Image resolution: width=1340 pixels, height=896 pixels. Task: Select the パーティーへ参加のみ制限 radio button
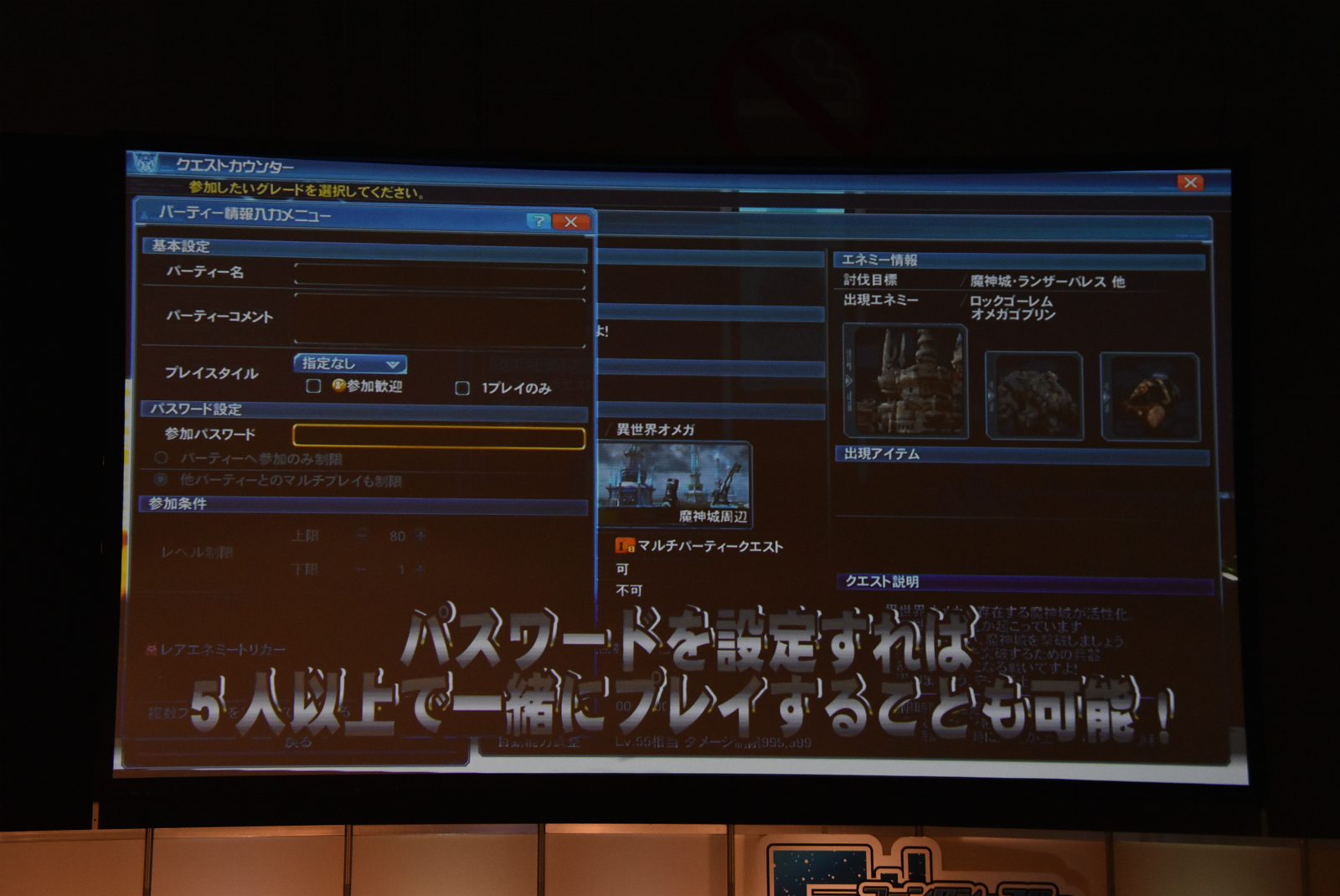(161, 457)
